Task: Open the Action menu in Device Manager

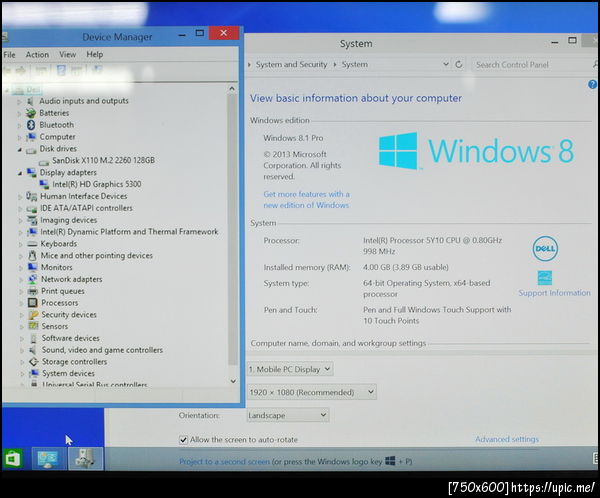Action: (37, 55)
